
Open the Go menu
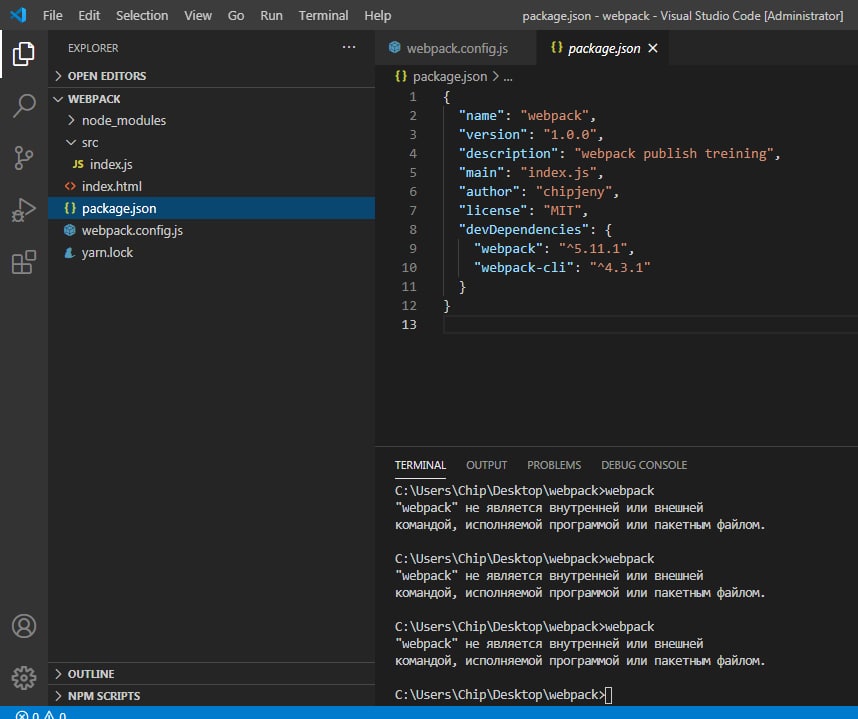point(236,15)
